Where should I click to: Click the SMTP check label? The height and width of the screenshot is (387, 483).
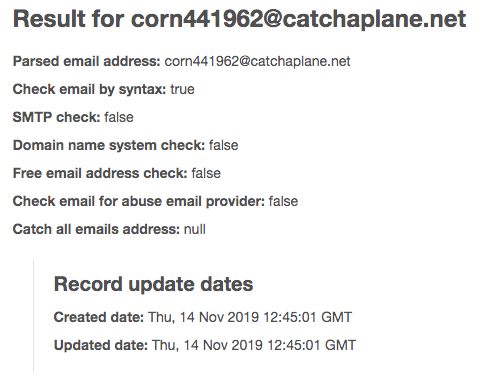point(56,117)
